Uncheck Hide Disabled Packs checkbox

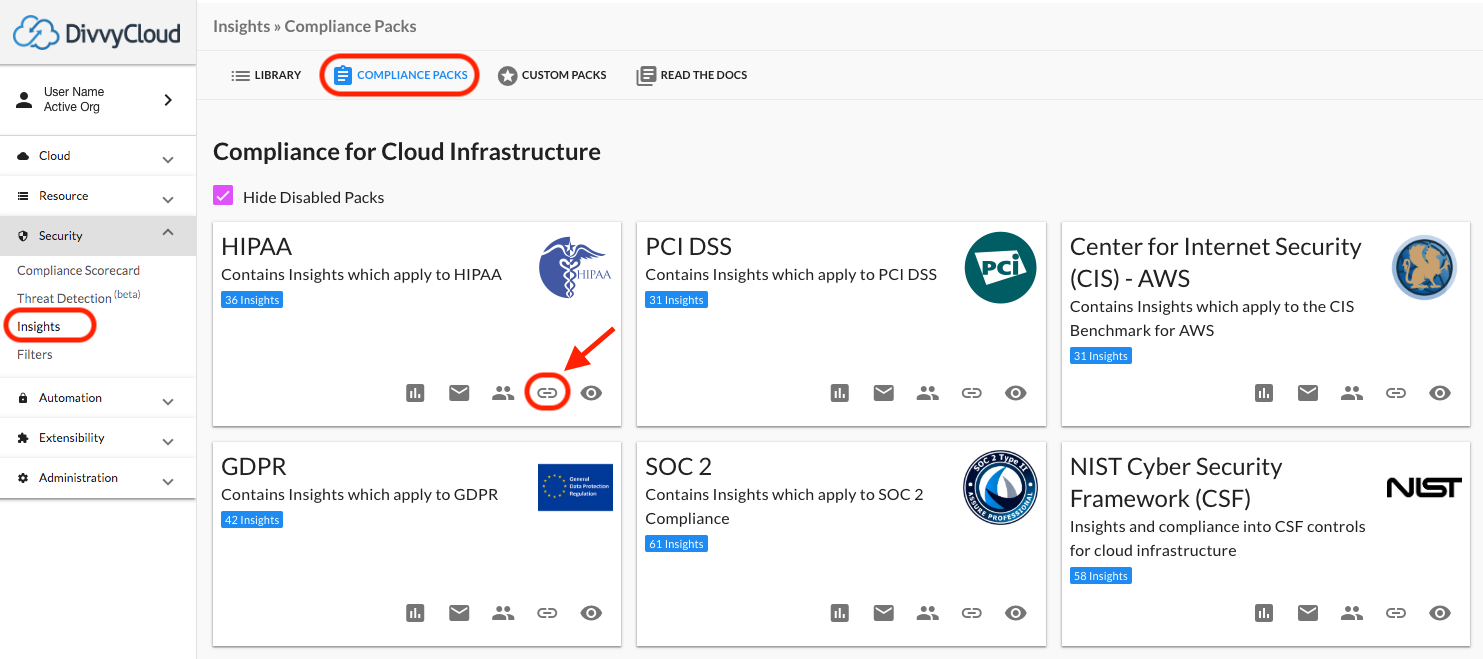pyautogui.click(x=223, y=196)
